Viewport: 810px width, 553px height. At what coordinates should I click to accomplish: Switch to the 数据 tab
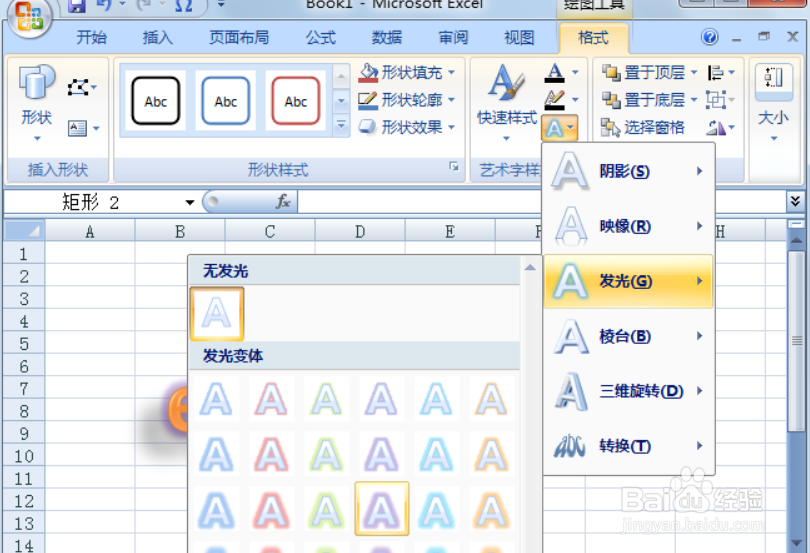pos(387,37)
